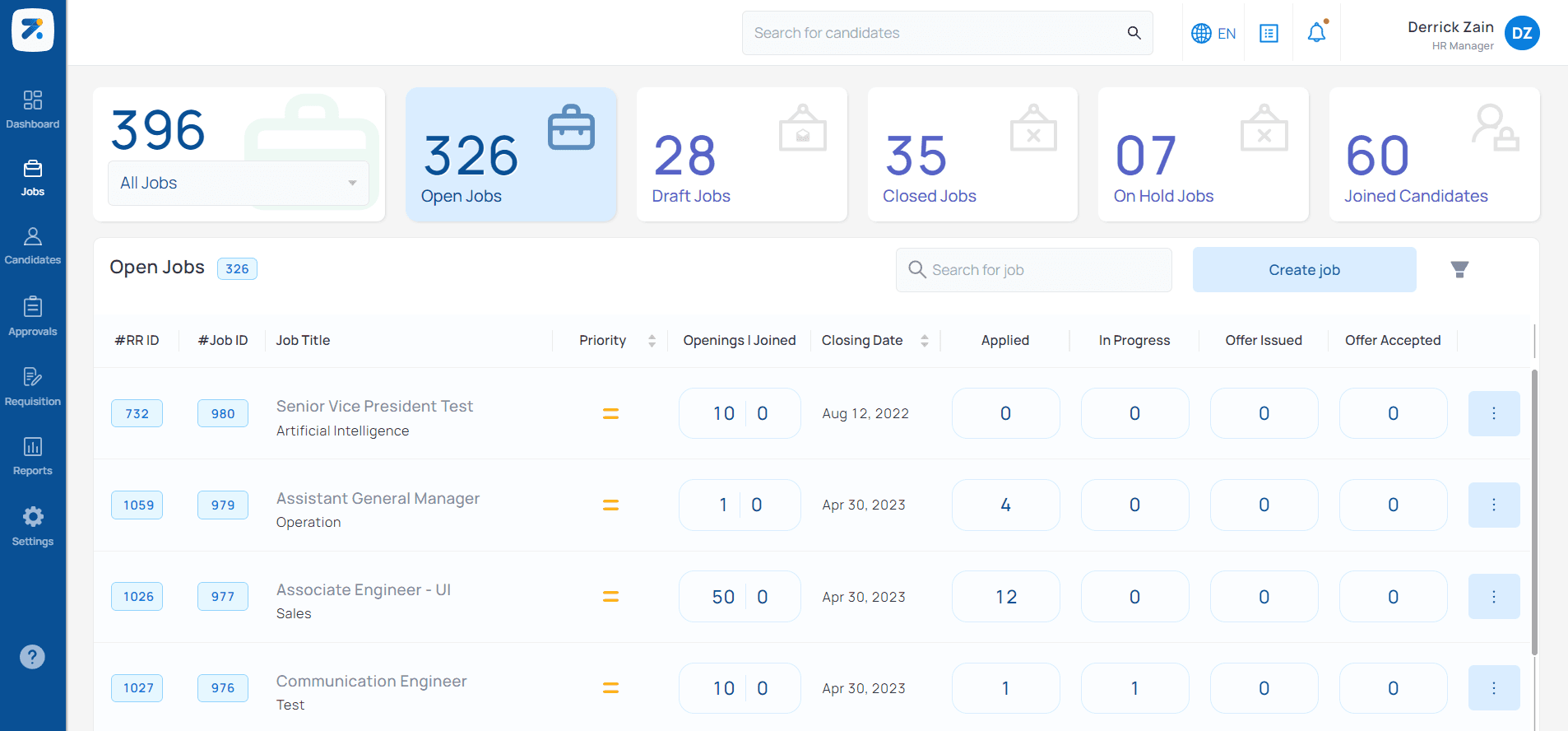Click the notifications bell icon
Viewport: 1568px width, 731px height.
tap(1316, 33)
